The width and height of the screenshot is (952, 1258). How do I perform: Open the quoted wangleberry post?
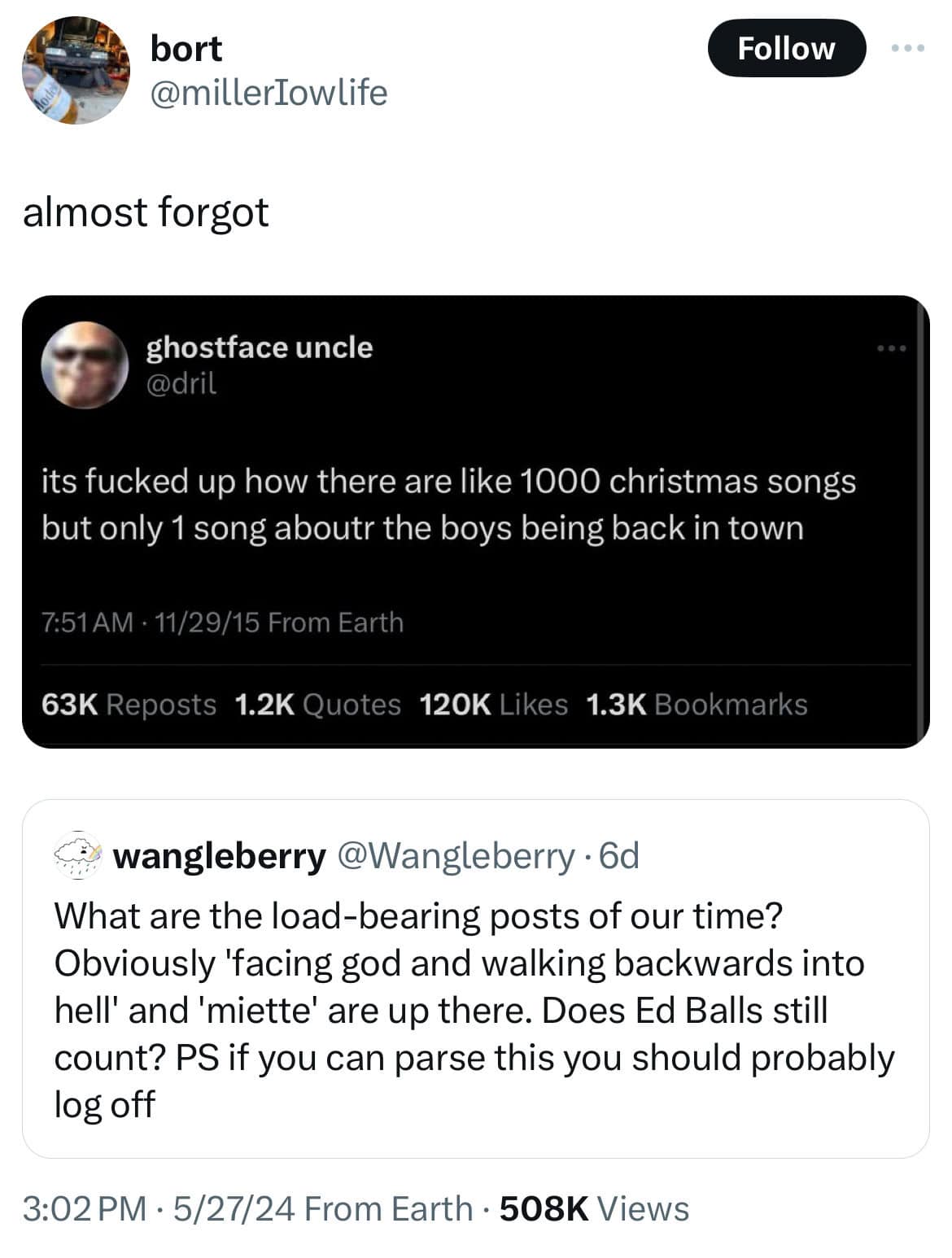pyautogui.click(x=475, y=1009)
